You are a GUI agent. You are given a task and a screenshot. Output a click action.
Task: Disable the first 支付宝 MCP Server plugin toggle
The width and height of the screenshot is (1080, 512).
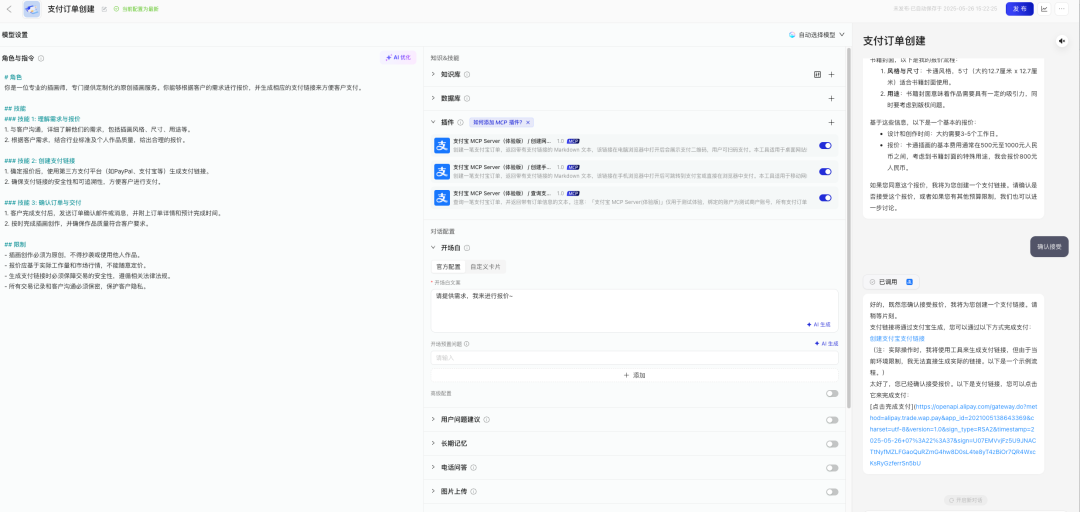(x=825, y=145)
